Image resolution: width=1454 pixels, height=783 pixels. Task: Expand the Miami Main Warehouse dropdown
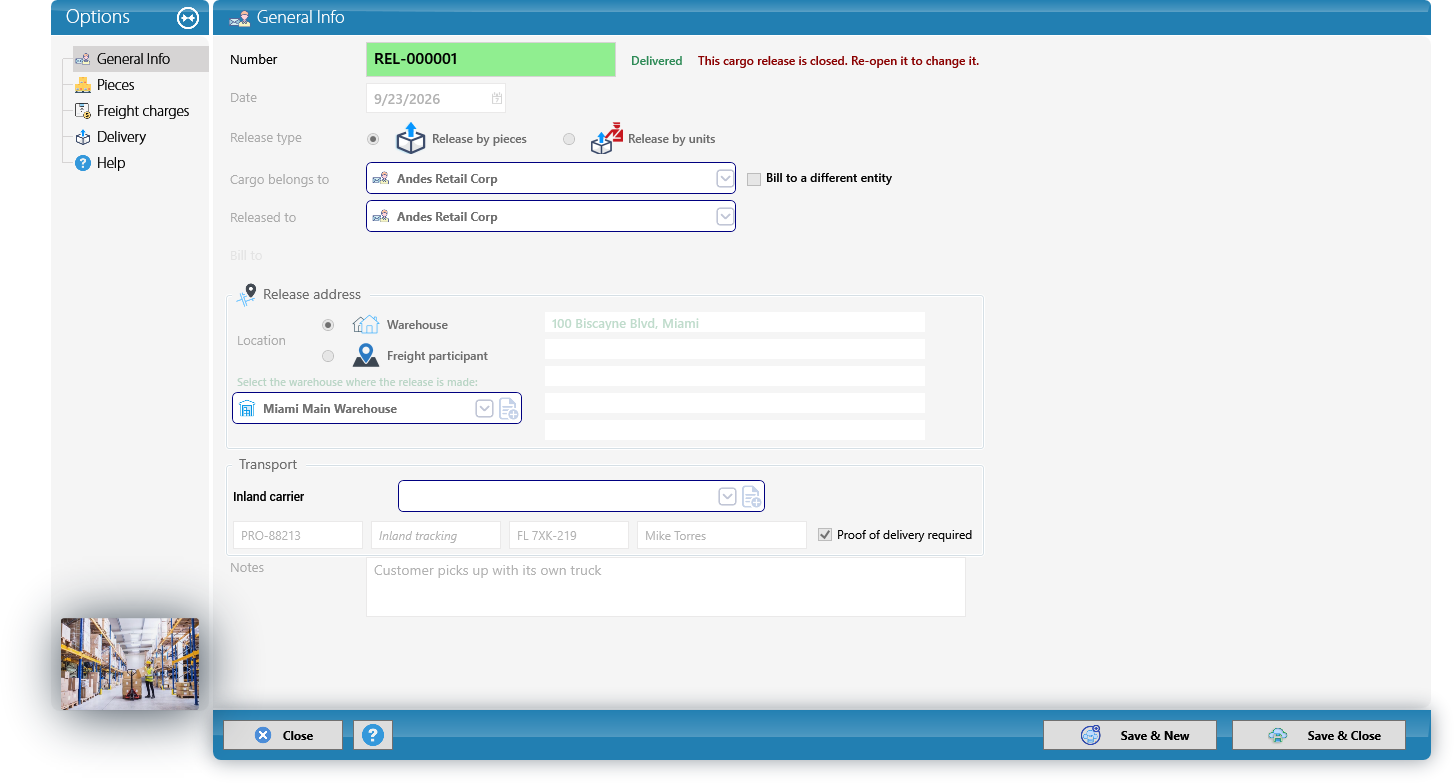pyautogui.click(x=484, y=409)
